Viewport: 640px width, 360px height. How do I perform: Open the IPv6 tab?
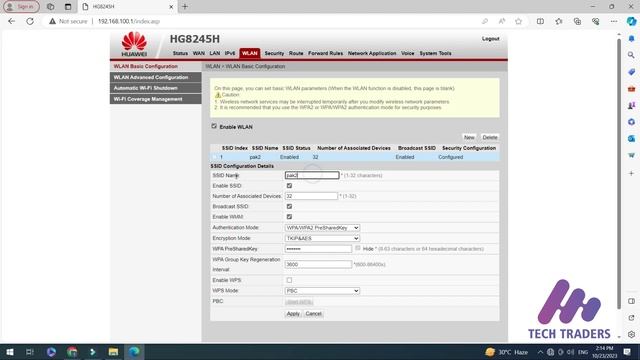[x=230, y=53]
